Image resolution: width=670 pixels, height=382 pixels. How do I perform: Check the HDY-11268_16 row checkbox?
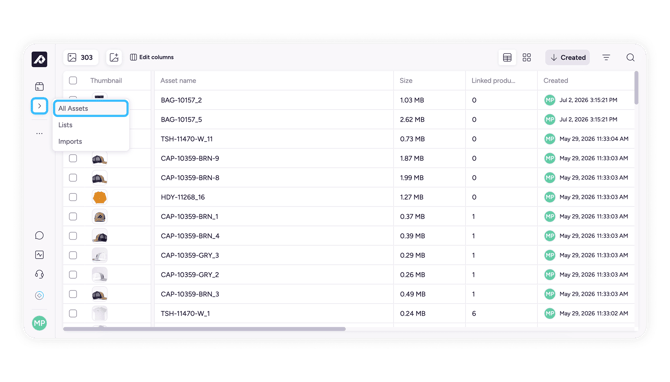click(73, 197)
